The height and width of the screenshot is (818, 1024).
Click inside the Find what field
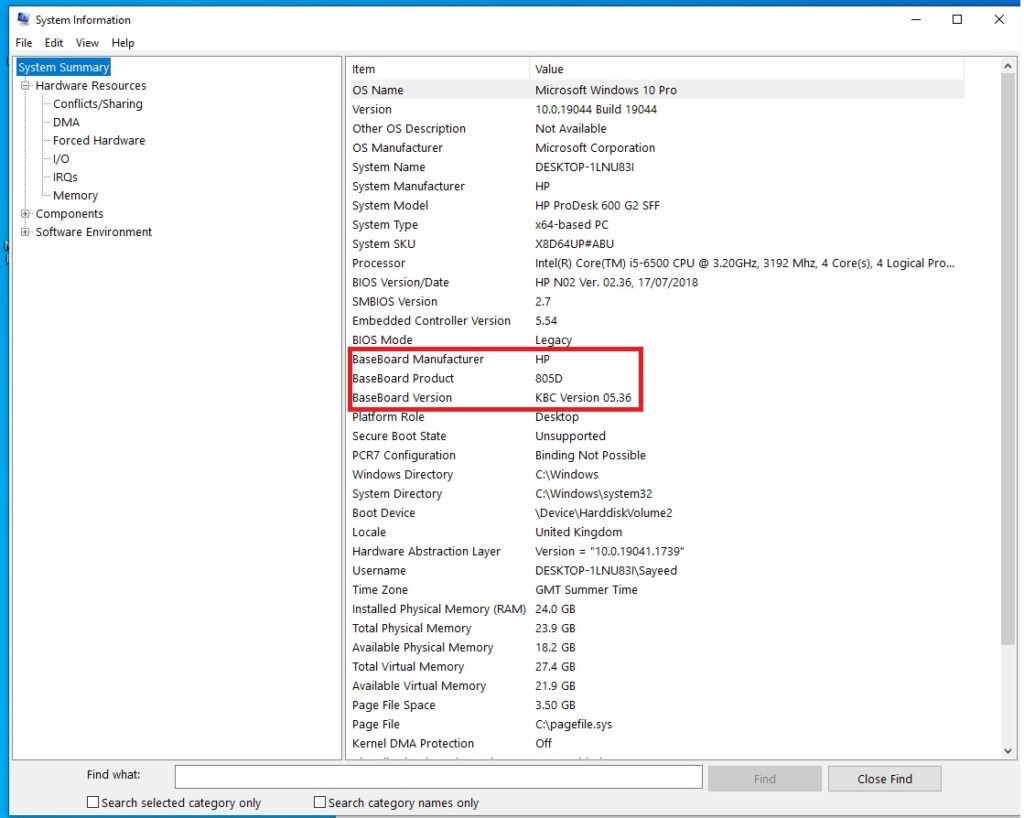click(437, 777)
